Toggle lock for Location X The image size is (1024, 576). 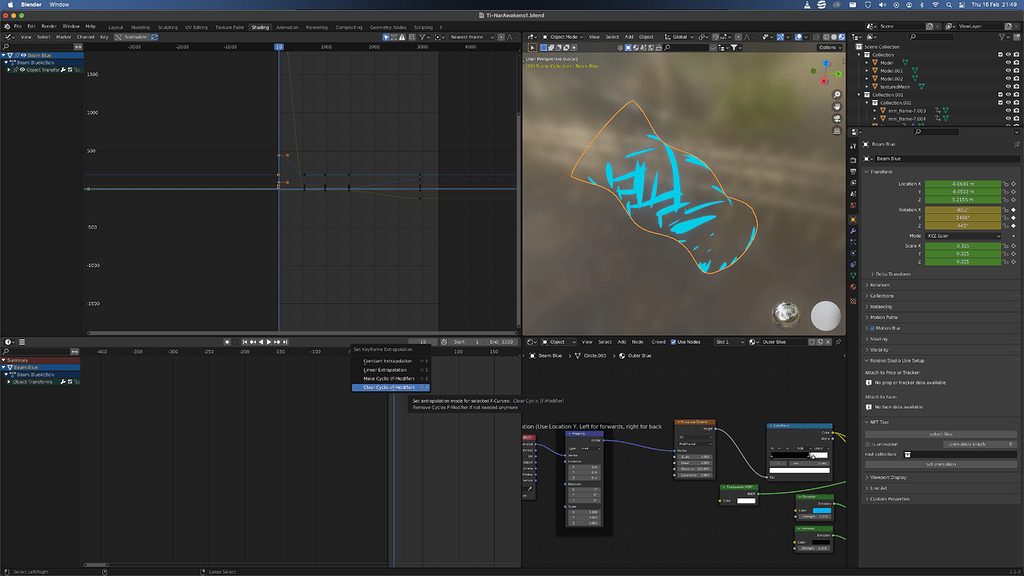tap(1006, 184)
